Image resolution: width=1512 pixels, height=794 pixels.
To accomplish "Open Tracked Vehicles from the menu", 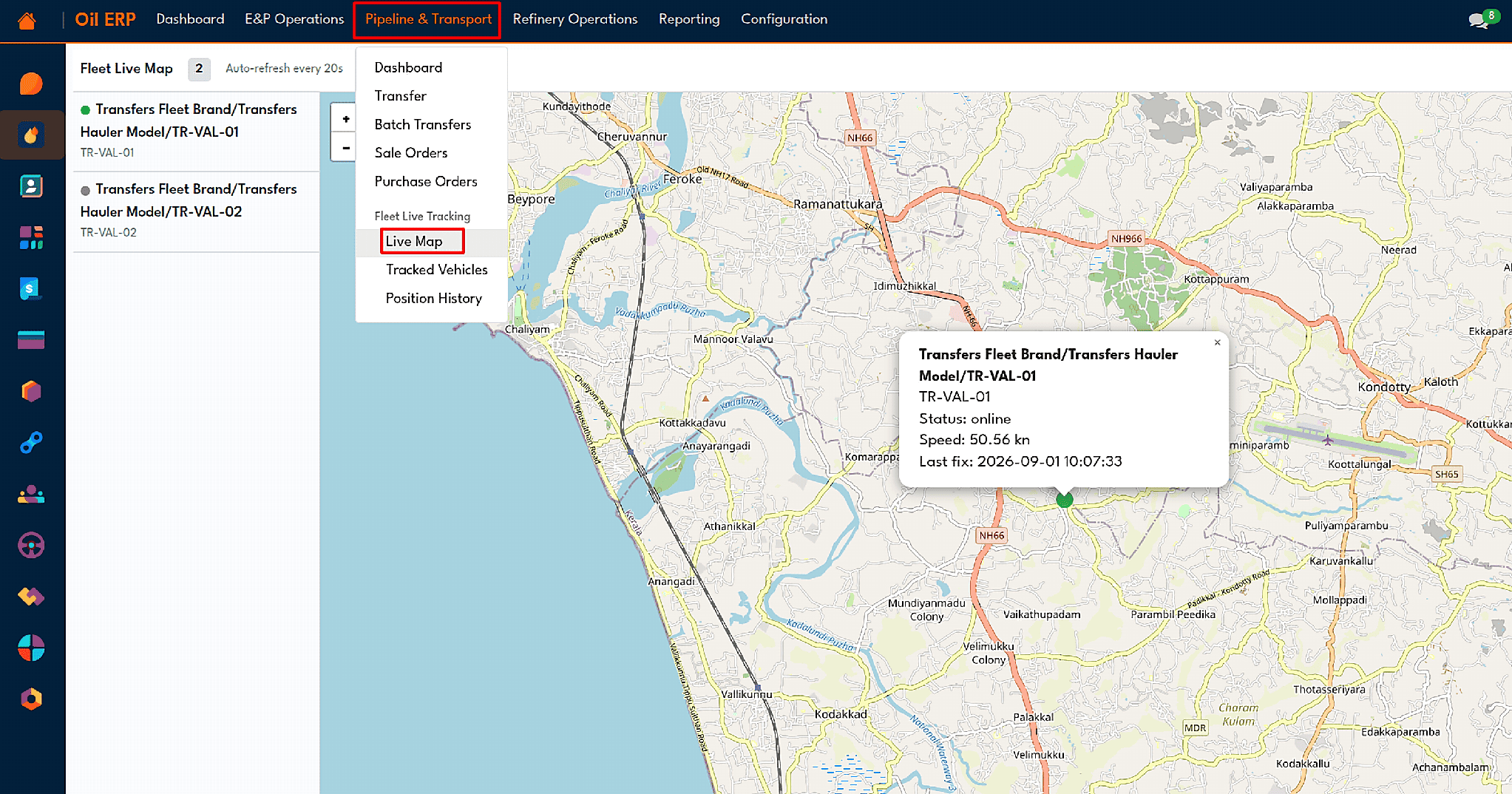I will coord(431,270).
